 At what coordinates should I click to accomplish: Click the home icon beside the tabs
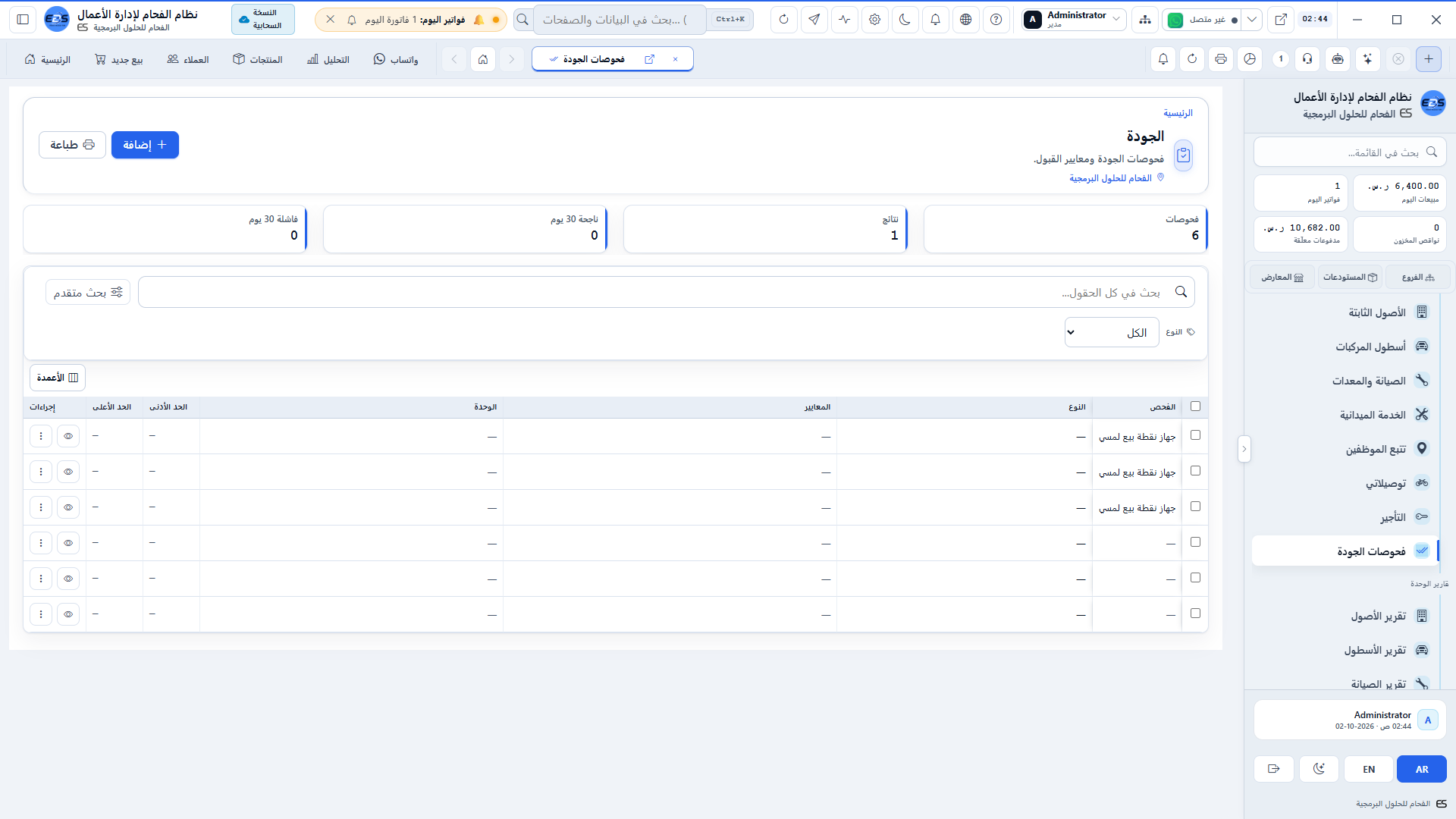(x=483, y=59)
